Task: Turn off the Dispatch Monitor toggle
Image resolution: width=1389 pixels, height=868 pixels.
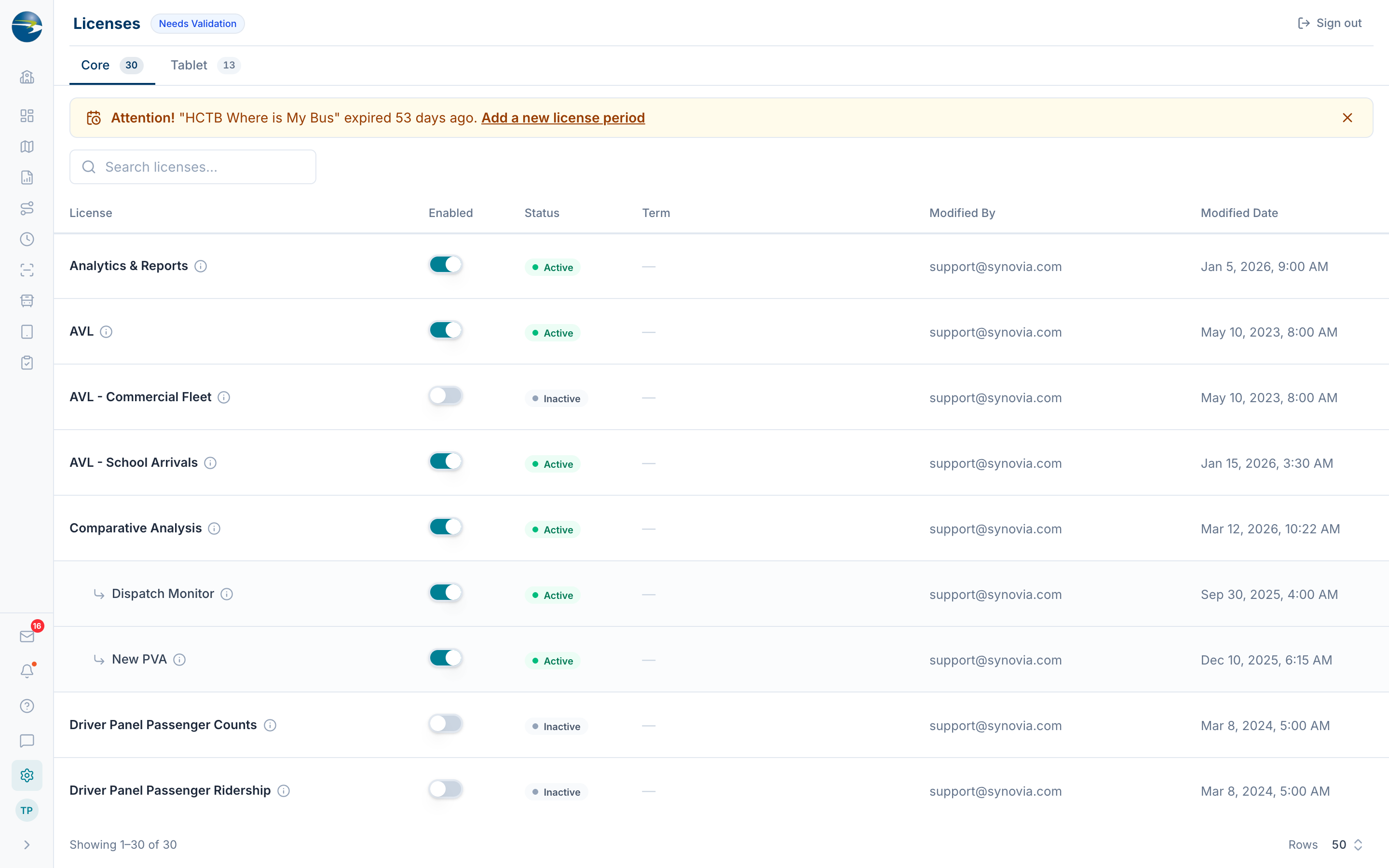Action: pos(446,593)
